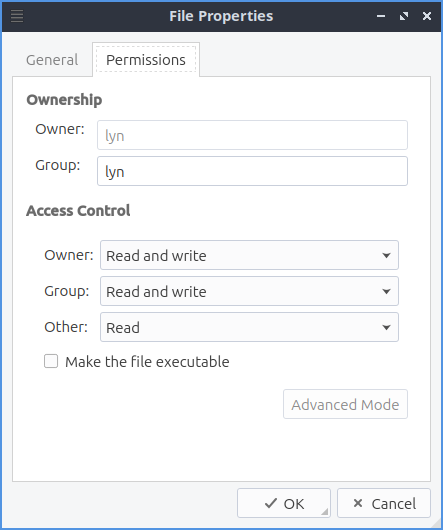443x530 pixels.
Task: Click the checkmark icon on OK
Action: point(271,503)
